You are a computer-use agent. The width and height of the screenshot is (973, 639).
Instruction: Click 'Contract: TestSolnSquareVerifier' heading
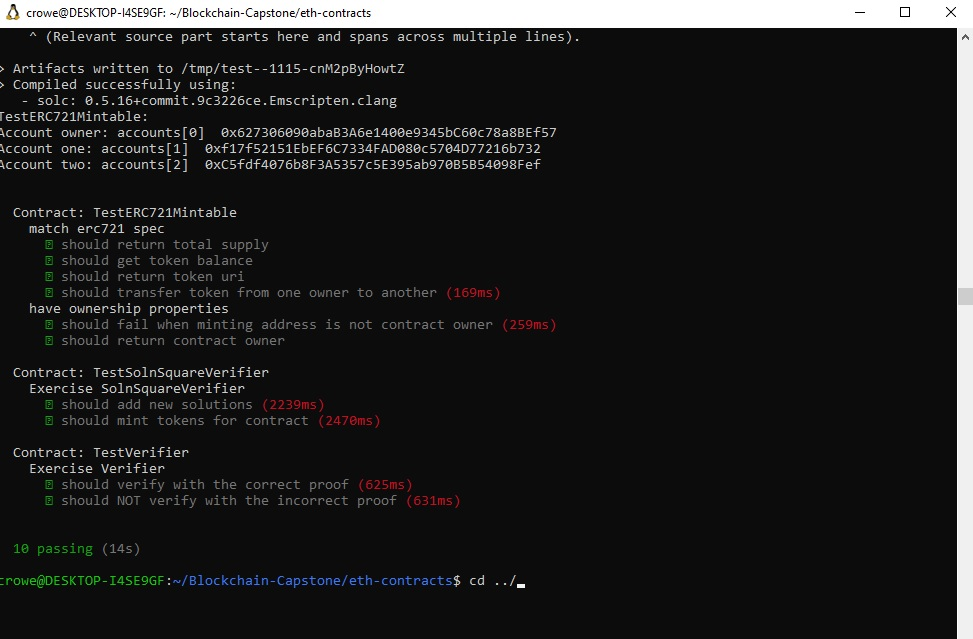pos(141,373)
